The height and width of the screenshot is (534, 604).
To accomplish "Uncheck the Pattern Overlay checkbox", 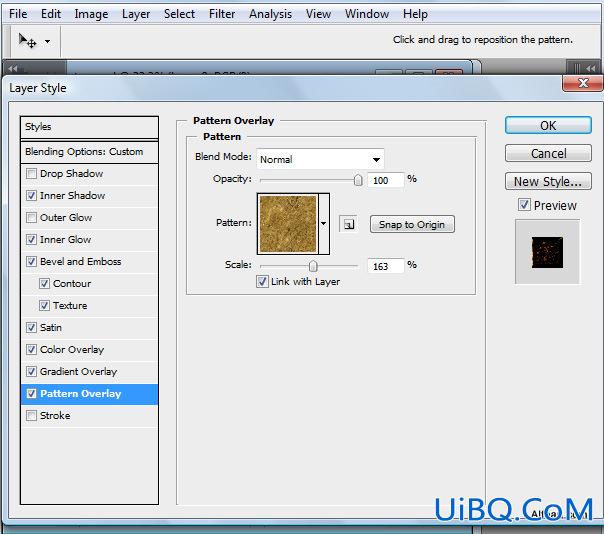I will coord(31,393).
